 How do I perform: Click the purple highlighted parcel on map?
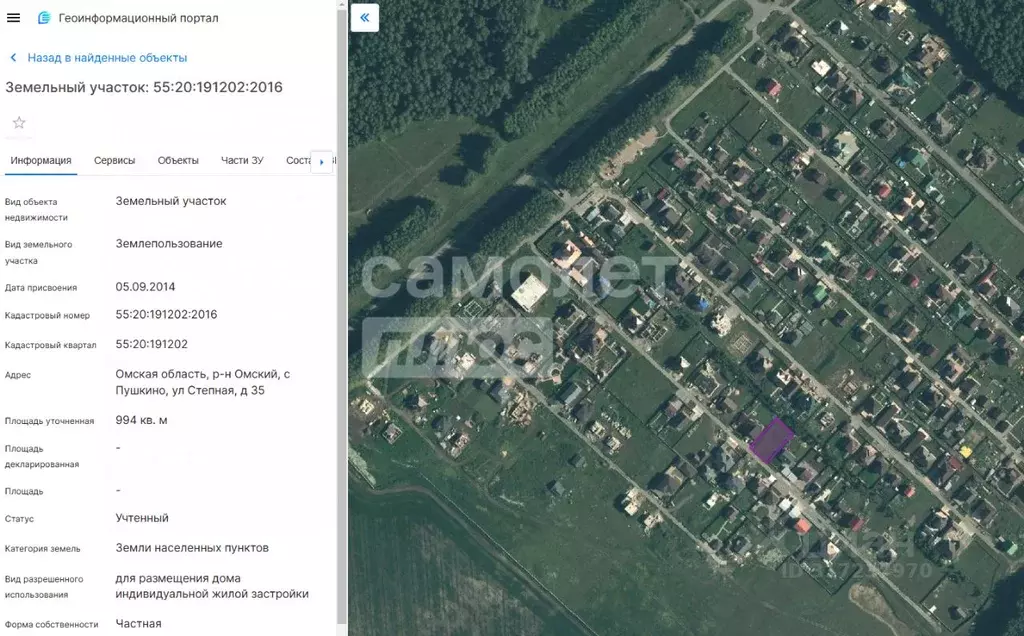tap(771, 441)
